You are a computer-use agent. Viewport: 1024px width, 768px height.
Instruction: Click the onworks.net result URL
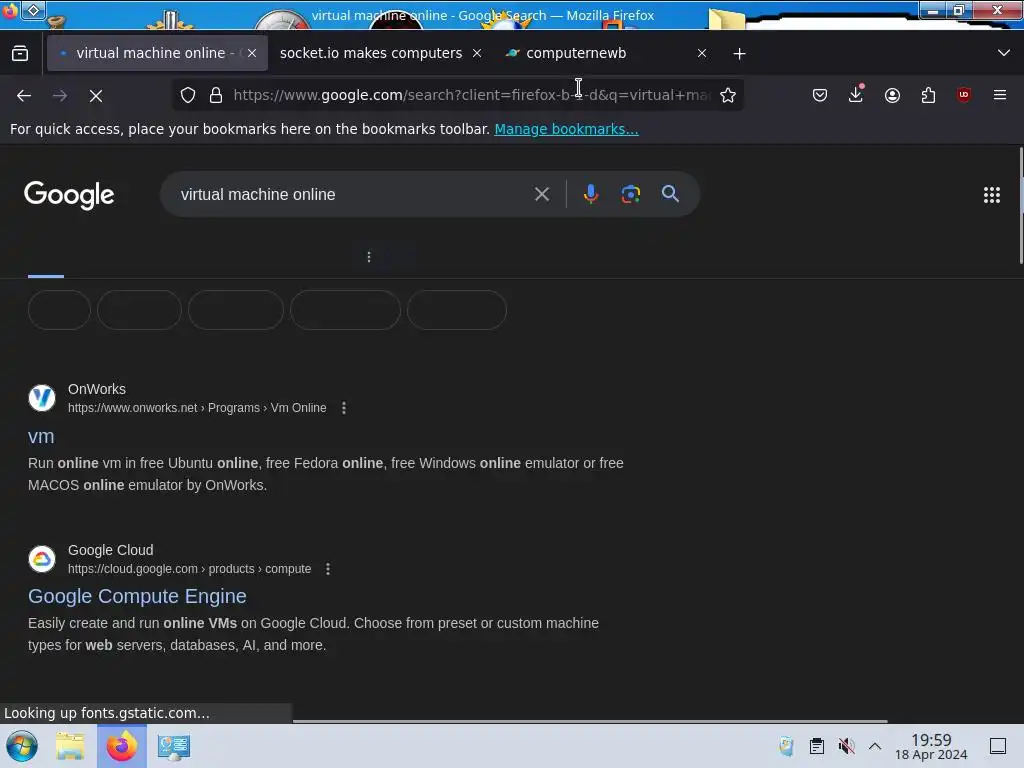(197, 408)
